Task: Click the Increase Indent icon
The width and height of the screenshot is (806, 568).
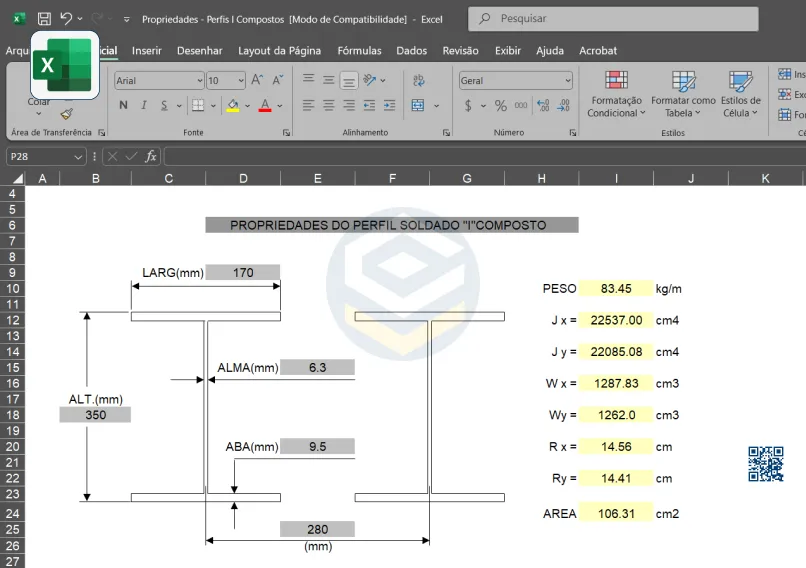Action: [389, 105]
